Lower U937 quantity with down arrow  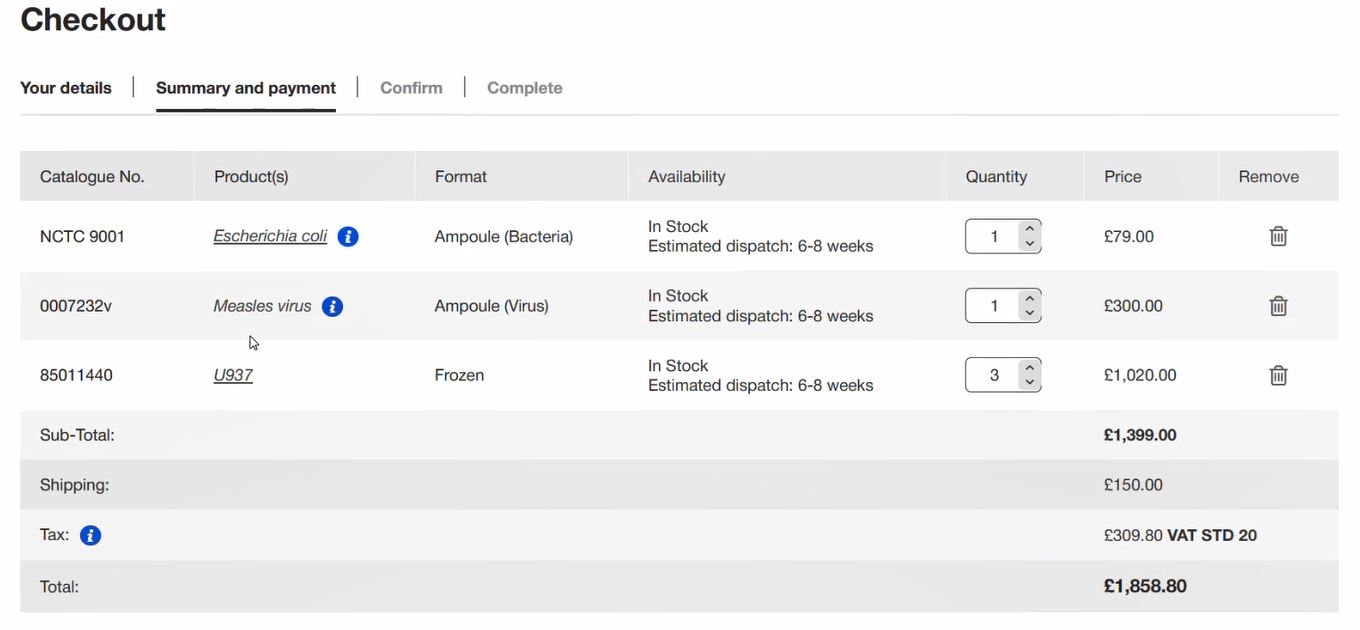click(1029, 382)
